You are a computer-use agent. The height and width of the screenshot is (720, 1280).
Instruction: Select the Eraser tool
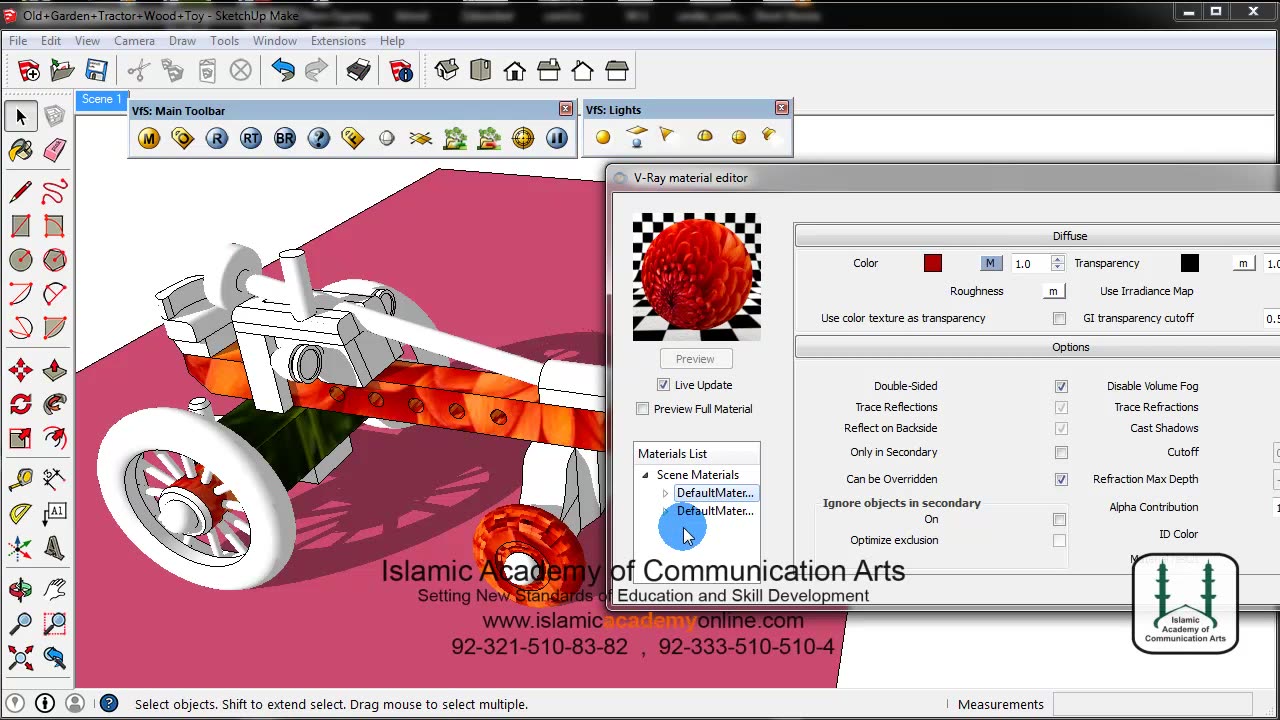[55, 151]
